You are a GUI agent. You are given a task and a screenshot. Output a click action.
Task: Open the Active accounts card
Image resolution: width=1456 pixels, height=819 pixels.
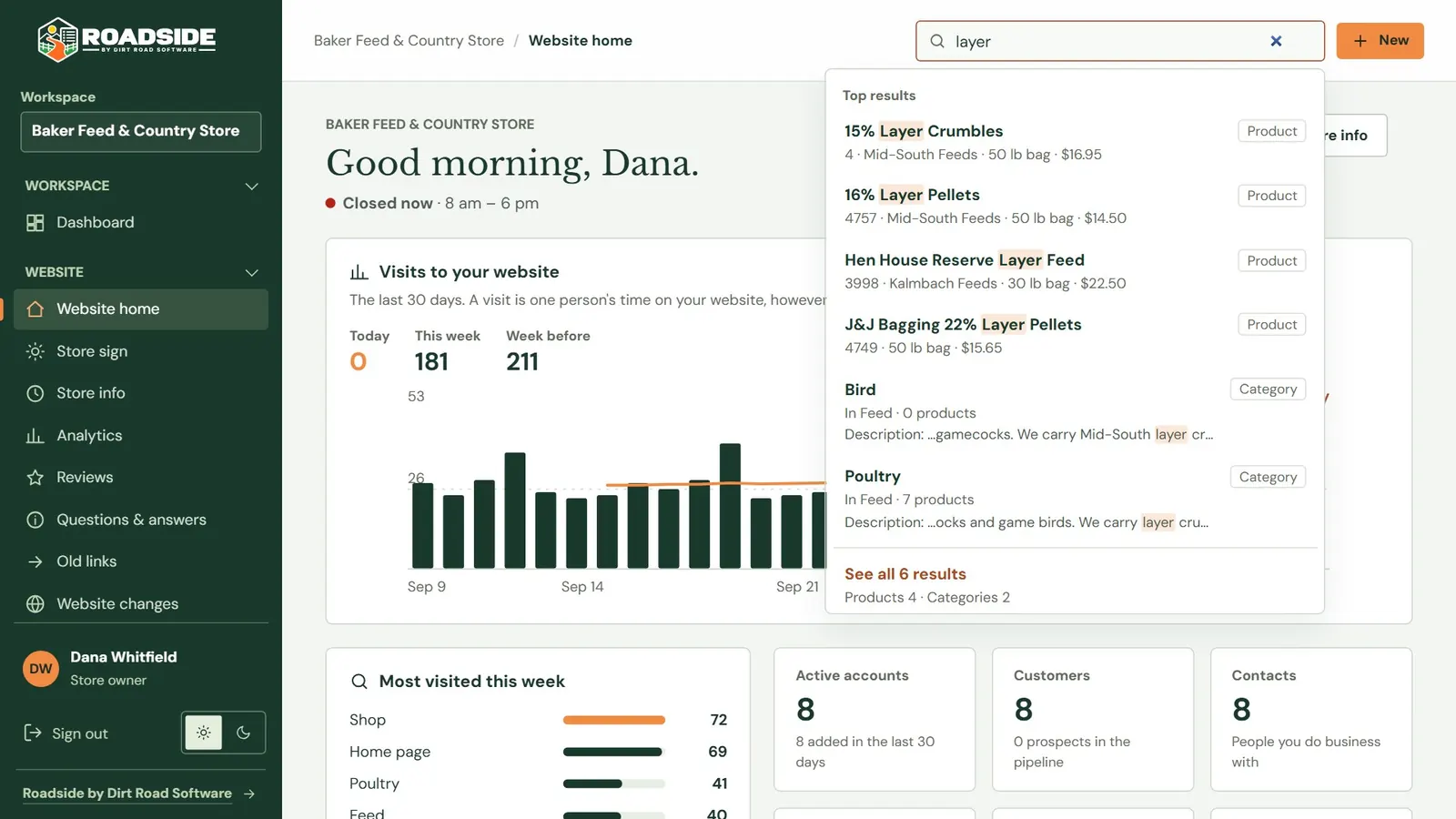pyautogui.click(x=875, y=720)
